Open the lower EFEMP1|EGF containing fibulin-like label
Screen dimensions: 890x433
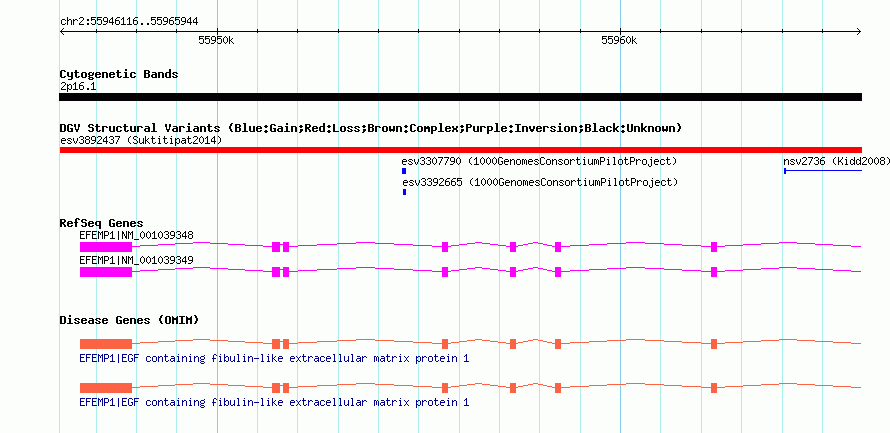click(274, 402)
